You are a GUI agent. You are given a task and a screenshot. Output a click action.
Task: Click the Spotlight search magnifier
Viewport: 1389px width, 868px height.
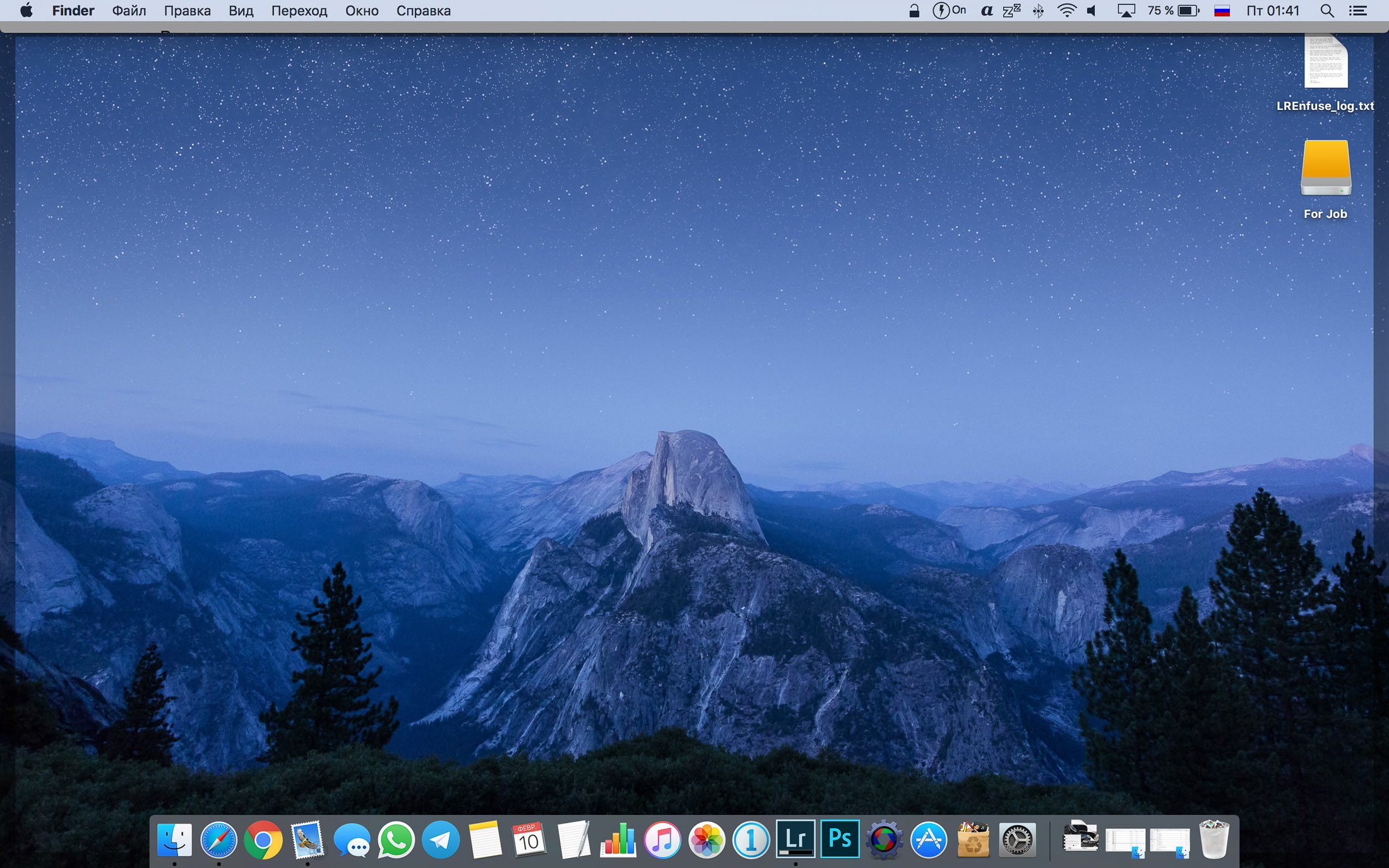tap(1327, 11)
